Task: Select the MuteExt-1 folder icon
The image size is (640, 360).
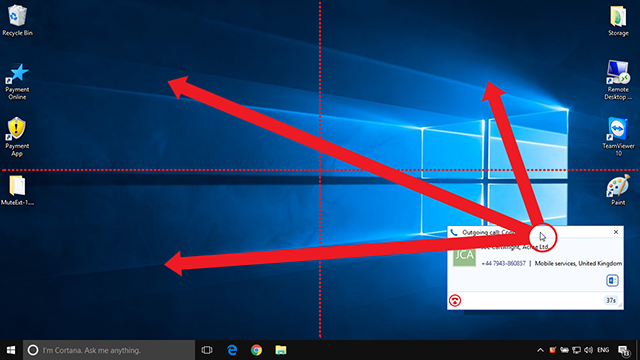Action: pos(17,190)
